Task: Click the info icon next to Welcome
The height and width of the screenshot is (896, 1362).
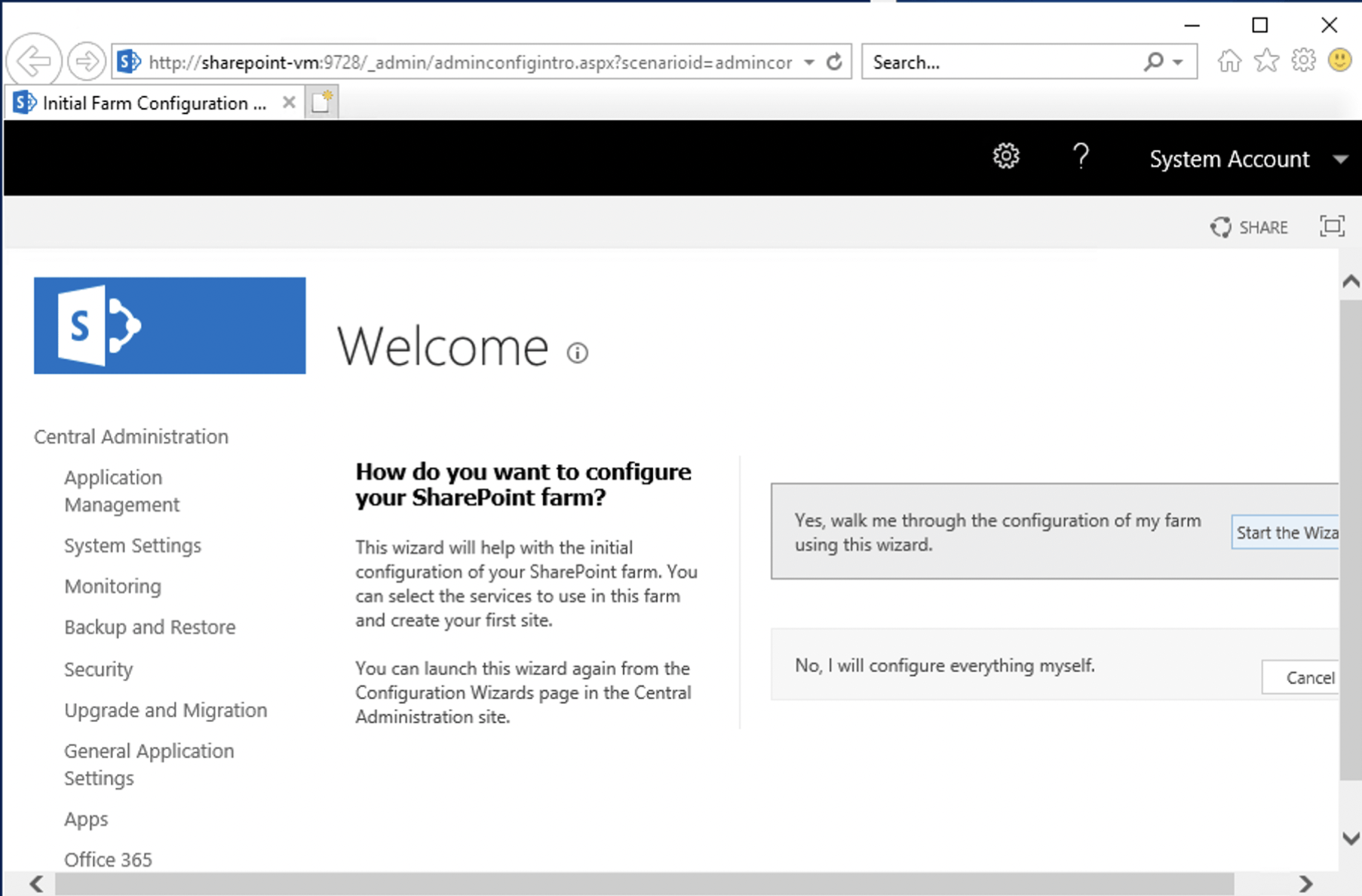Action: click(578, 352)
